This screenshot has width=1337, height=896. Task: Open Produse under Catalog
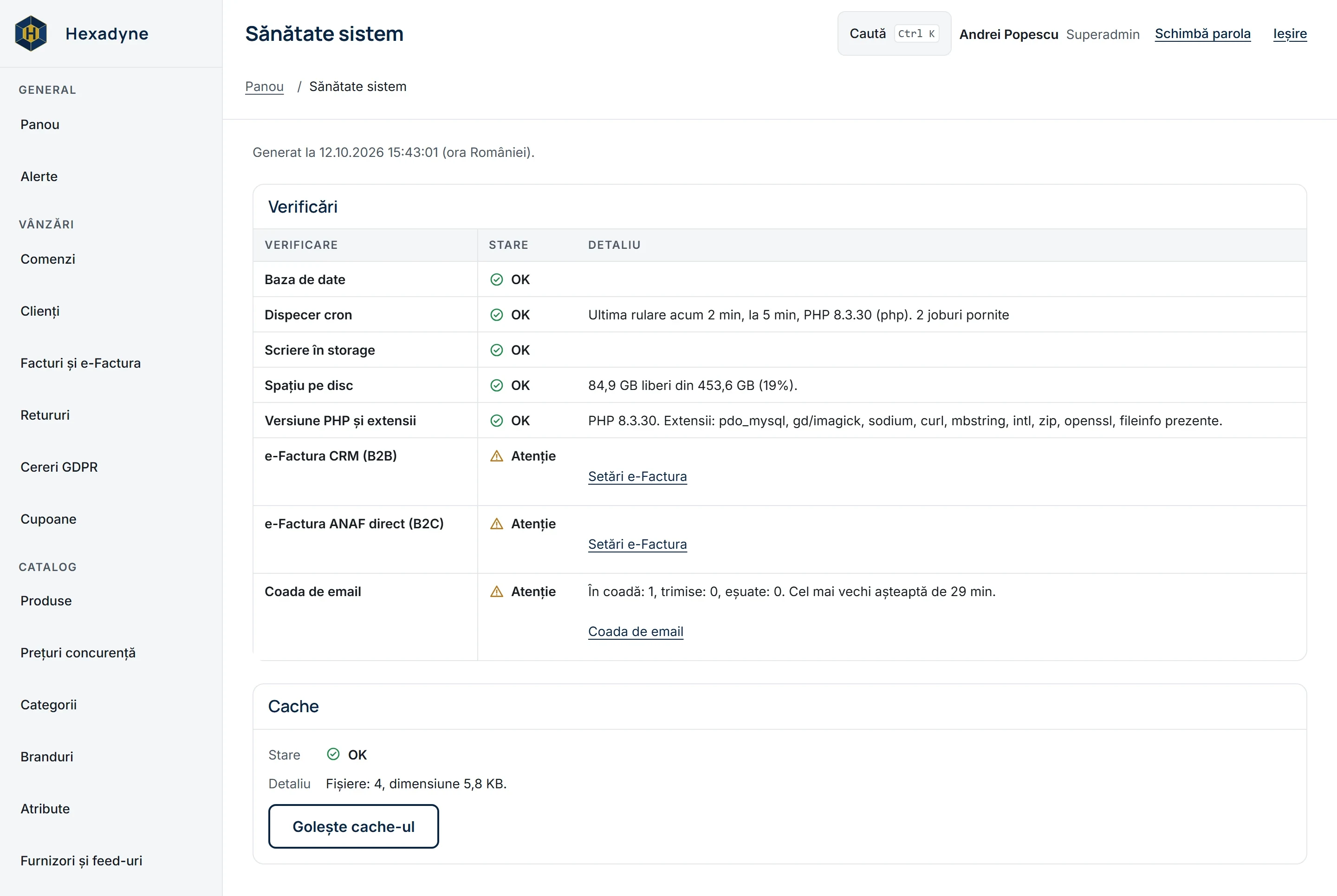46,601
